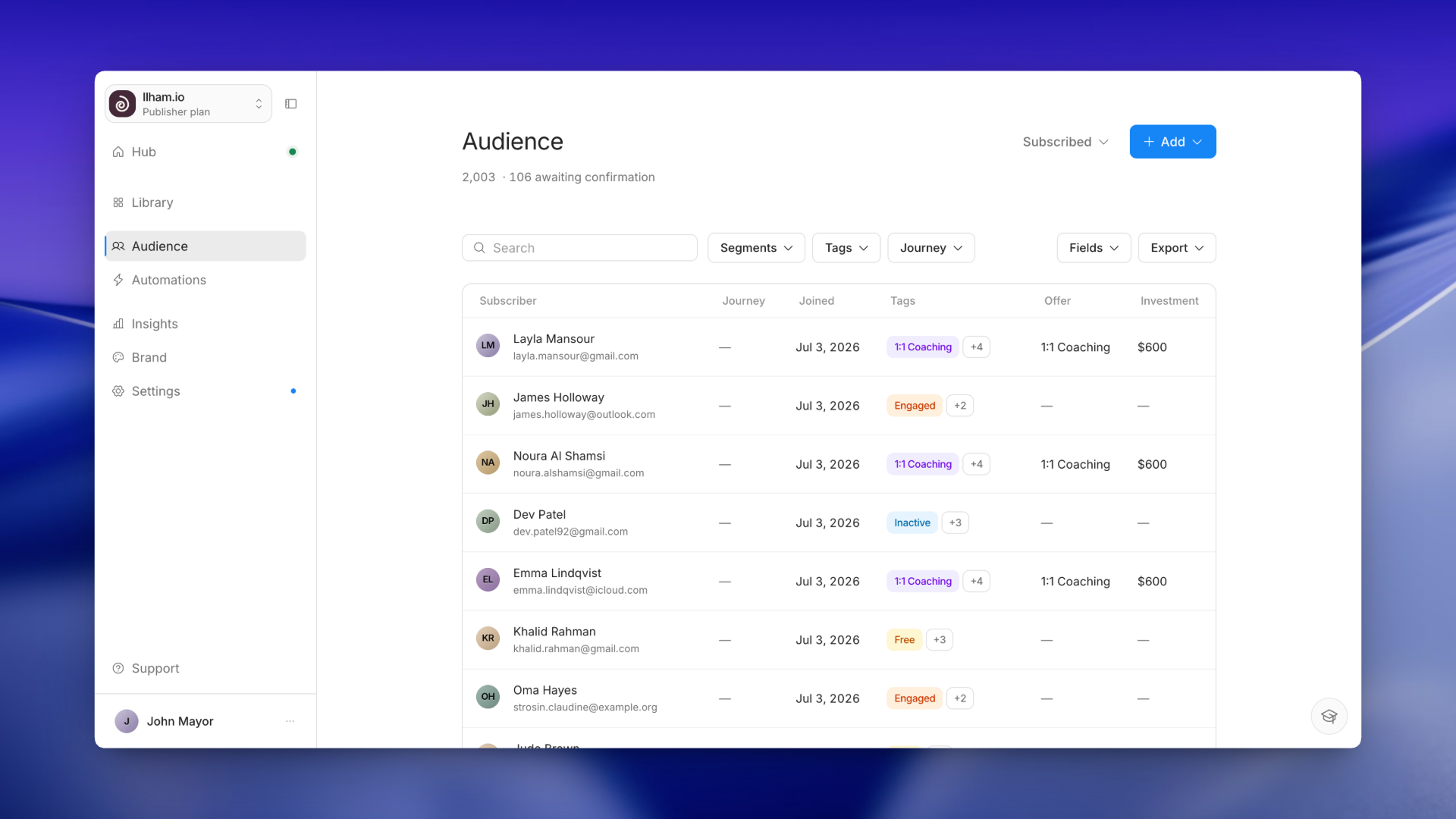Click the Offer column header
Screen dimensions: 1456x819
[x=1057, y=301]
